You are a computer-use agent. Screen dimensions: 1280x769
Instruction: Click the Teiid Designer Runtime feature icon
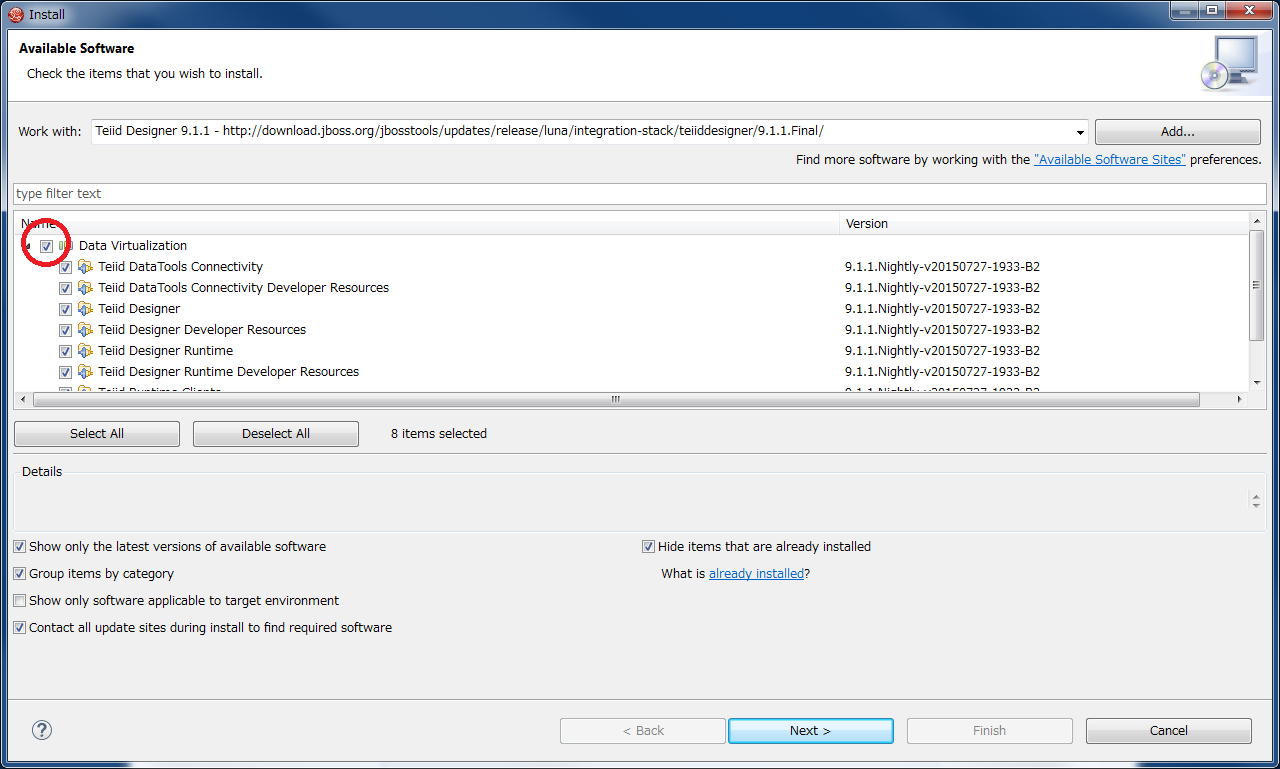[x=85, y=351]
